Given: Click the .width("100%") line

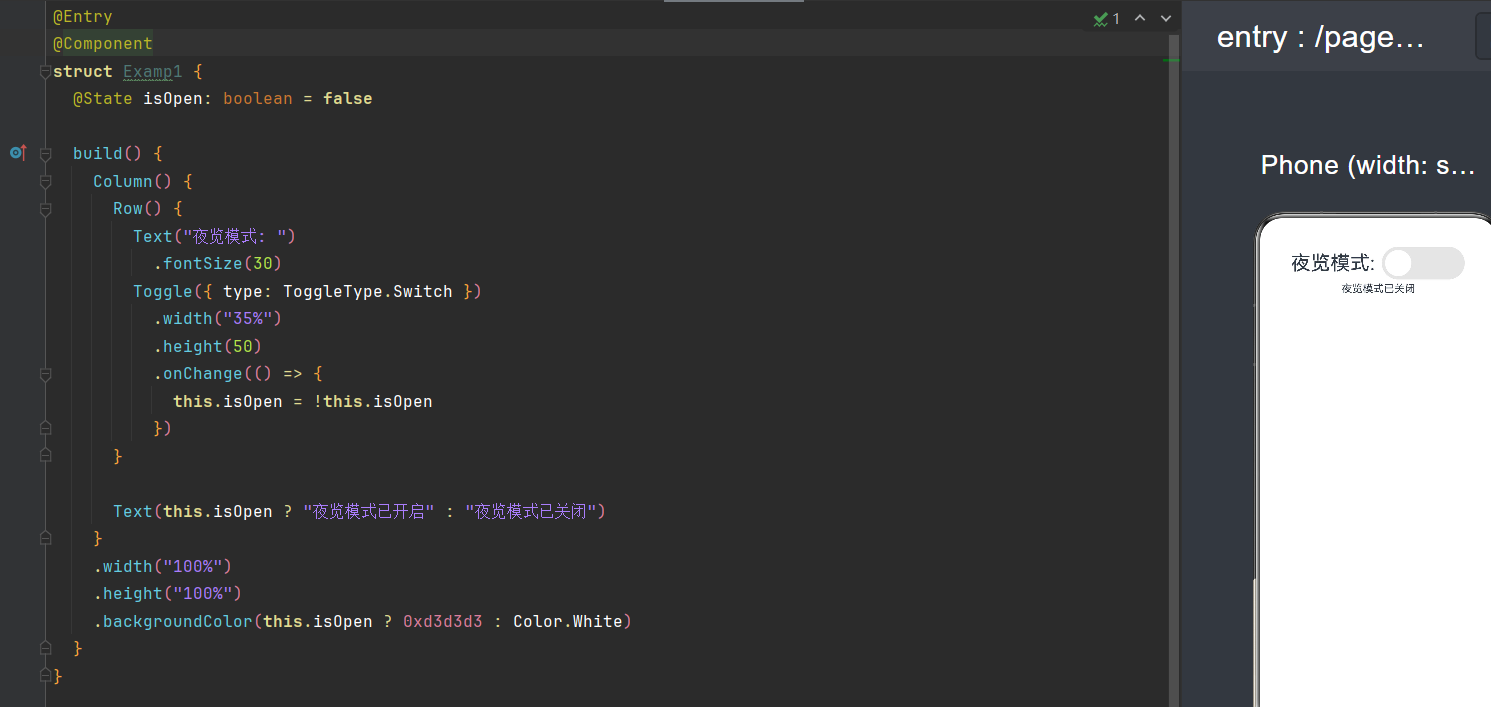Looking at the screenshot, I should point(162,566).
